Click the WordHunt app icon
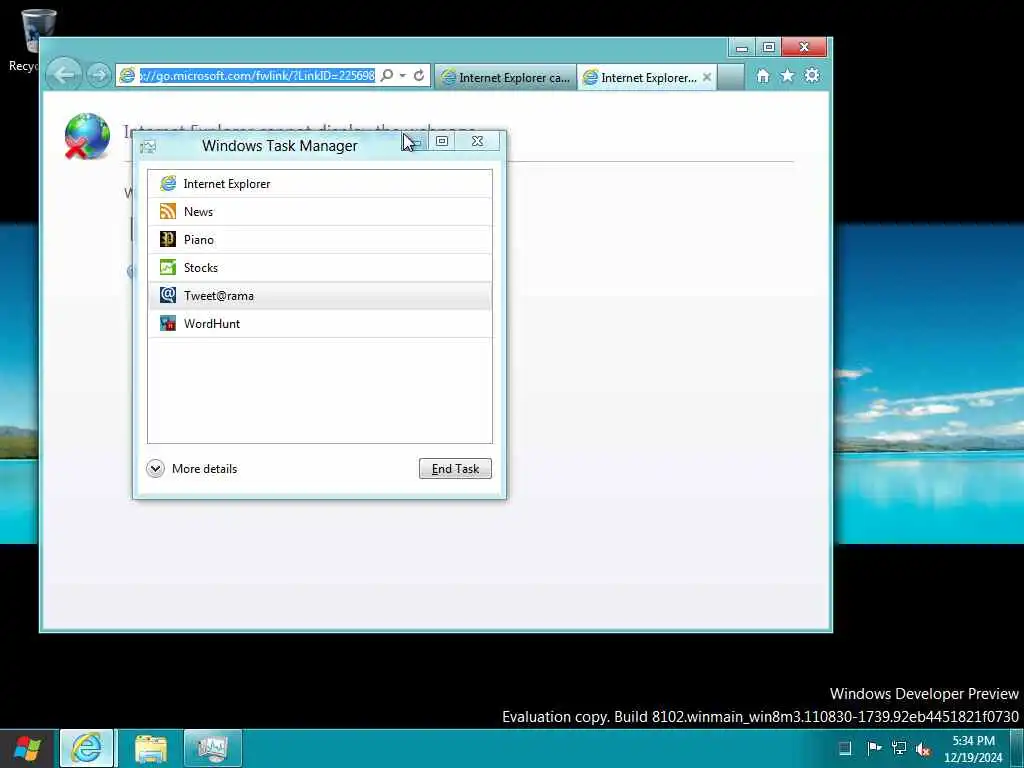This screenshot has height=768, width=1024. [x=168, y=323]
